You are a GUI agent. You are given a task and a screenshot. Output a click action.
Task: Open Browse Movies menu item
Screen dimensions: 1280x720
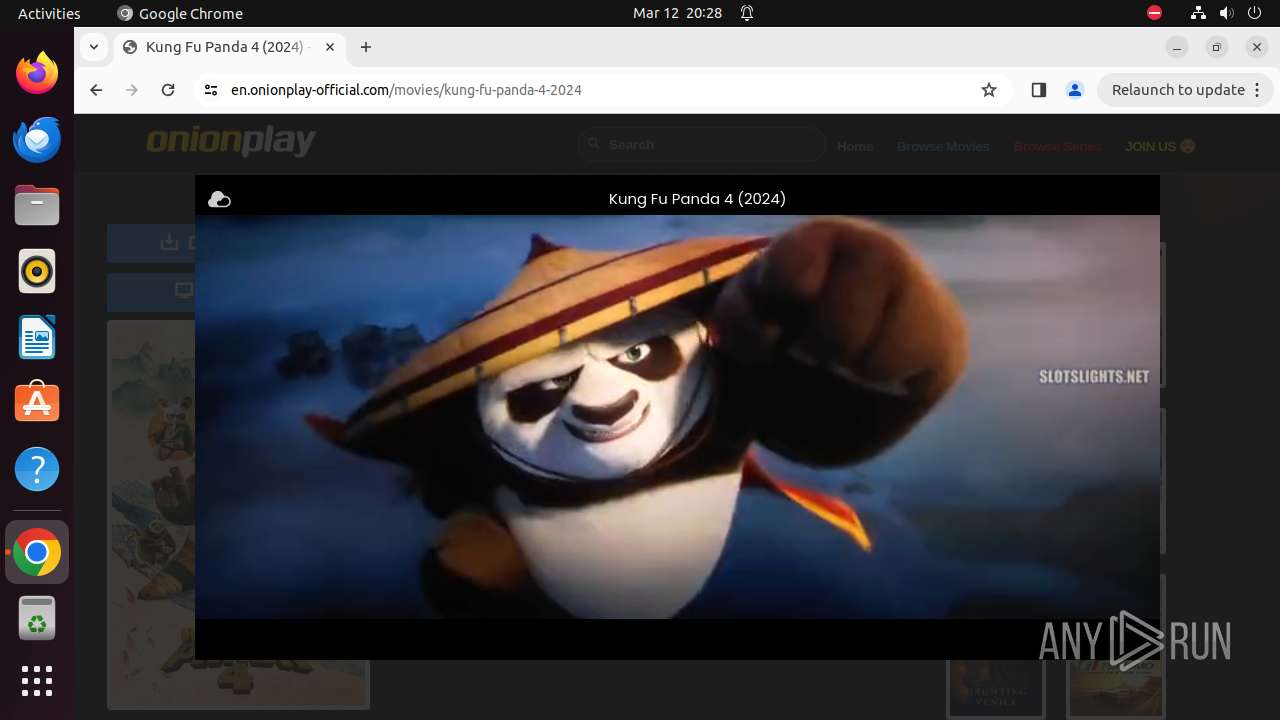click(x=943, y=146)
